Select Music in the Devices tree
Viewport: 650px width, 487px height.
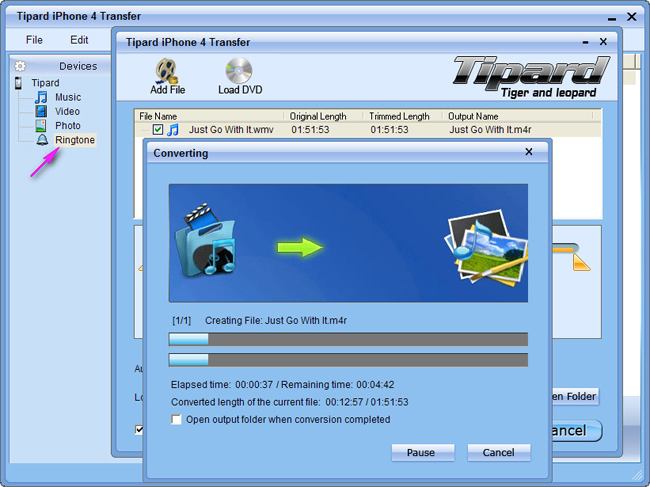(68, 97)
